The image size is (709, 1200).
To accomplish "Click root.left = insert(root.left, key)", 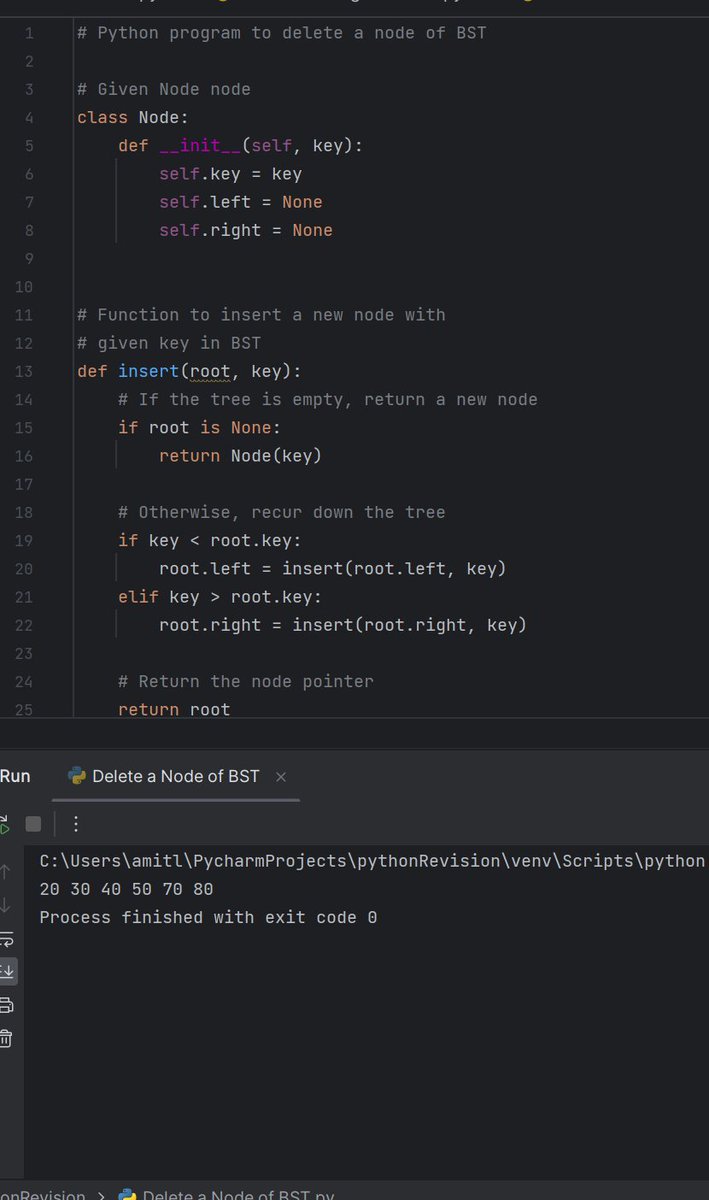I will [x=333, y=569].
